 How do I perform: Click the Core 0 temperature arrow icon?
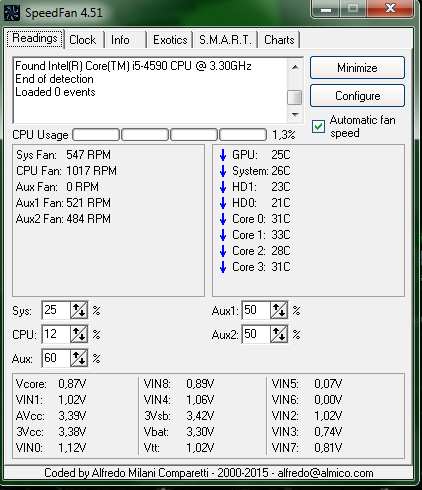pos(223,219)
